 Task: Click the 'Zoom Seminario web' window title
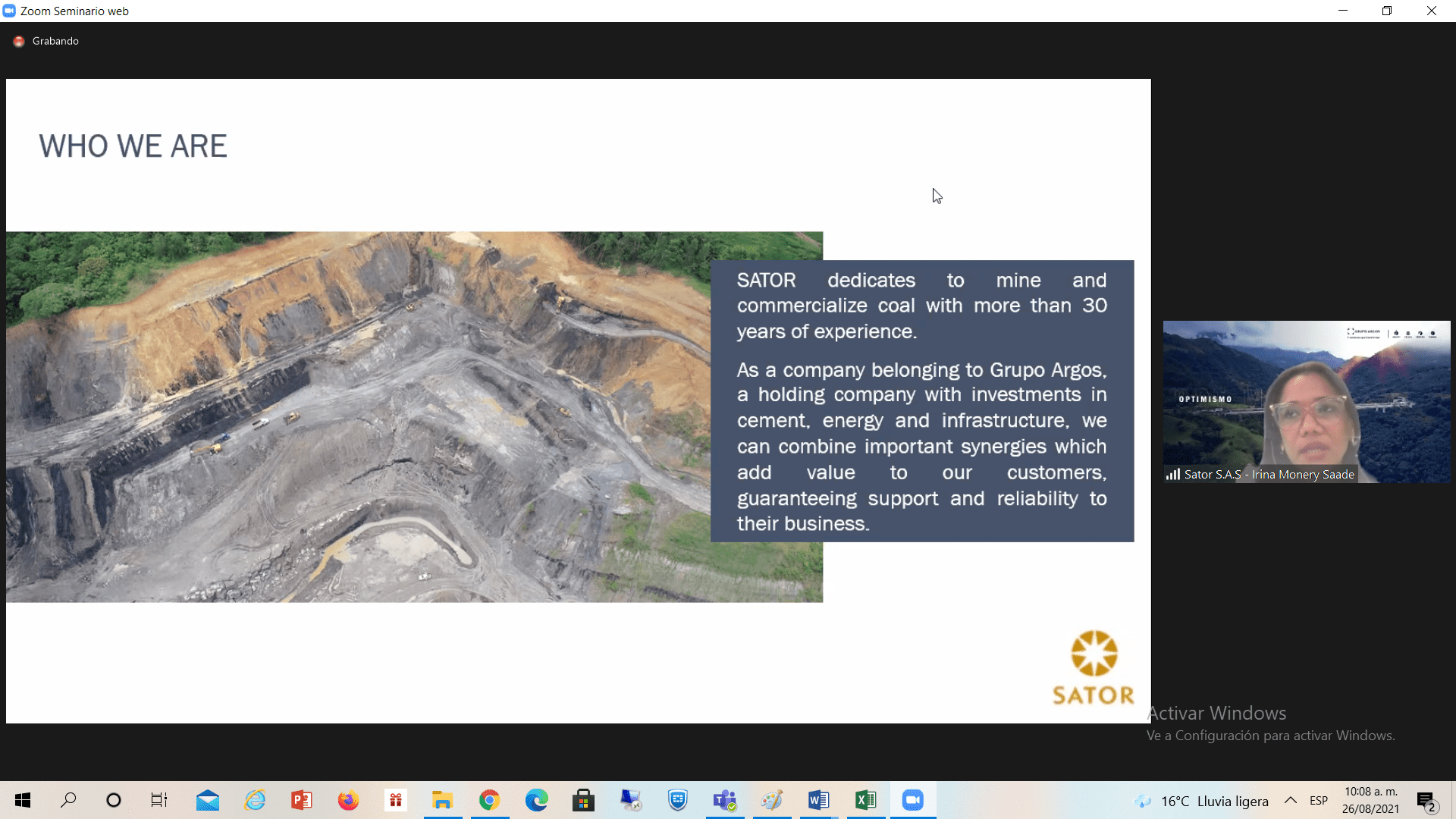[74, 11]
